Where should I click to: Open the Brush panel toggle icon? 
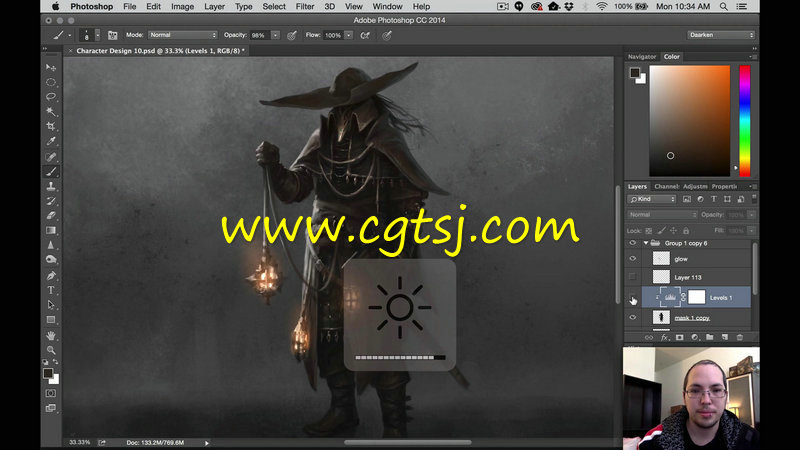(113, 35)
